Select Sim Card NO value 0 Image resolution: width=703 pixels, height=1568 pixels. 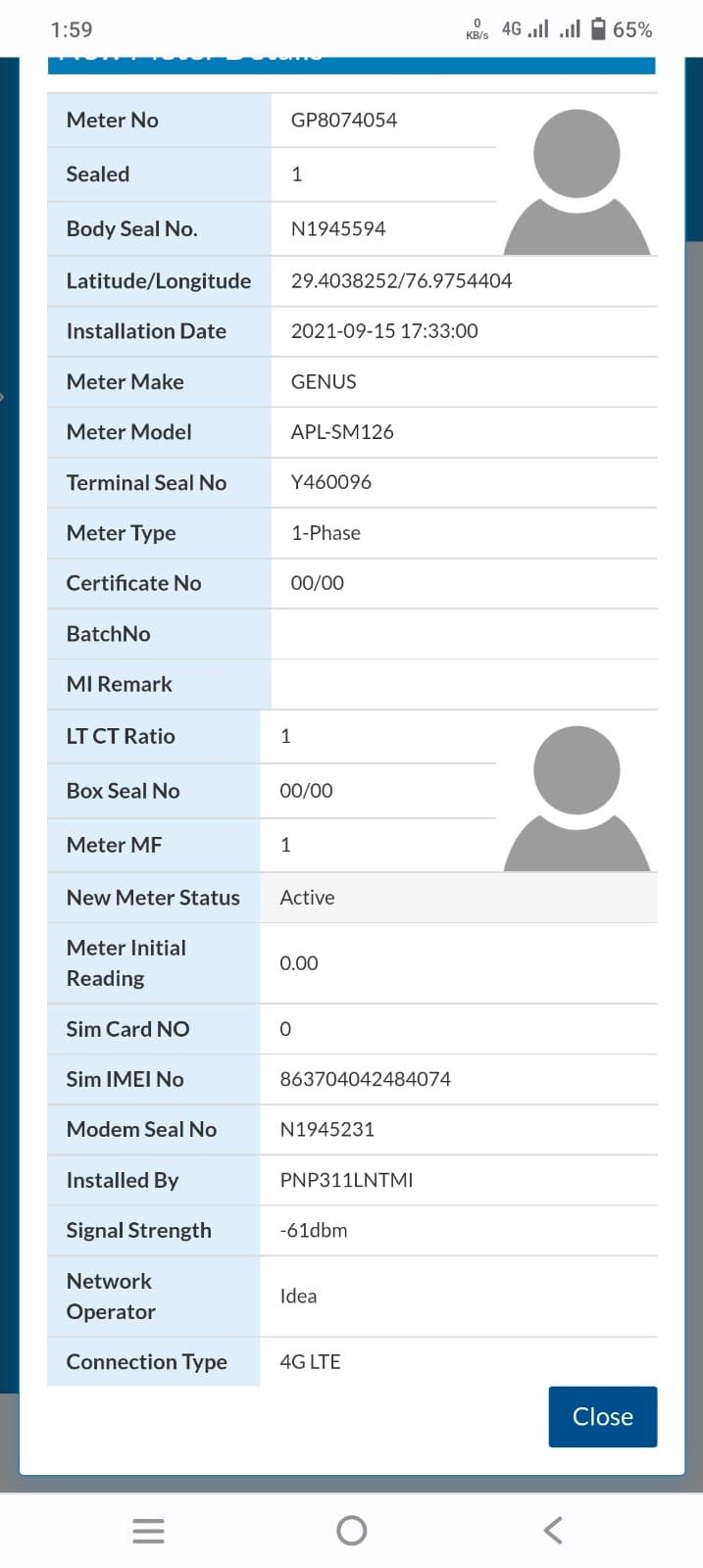285,1028
